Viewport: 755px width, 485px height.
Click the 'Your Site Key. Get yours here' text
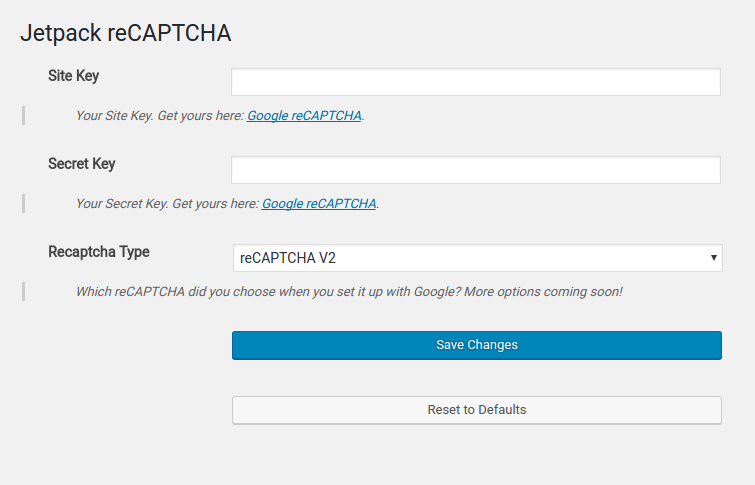coord(160,116)
